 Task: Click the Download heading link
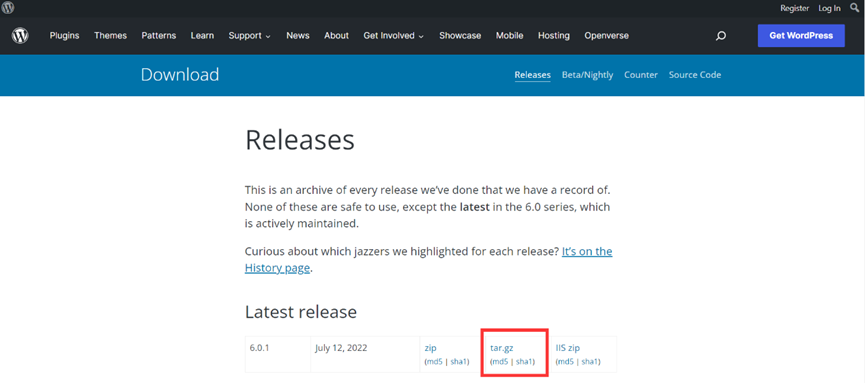click(180, 75)
